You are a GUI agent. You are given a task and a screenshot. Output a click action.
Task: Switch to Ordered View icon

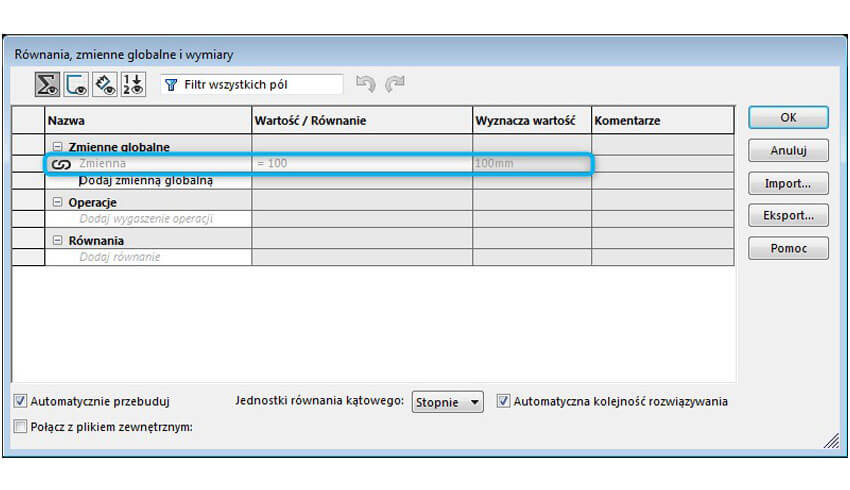[133, 85]
